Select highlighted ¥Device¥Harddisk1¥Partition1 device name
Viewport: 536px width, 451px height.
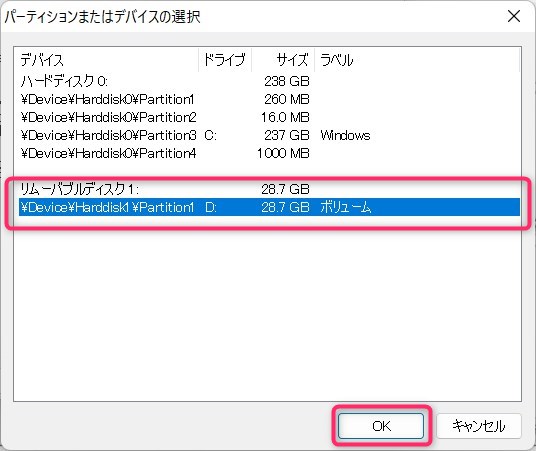[107, 207]
